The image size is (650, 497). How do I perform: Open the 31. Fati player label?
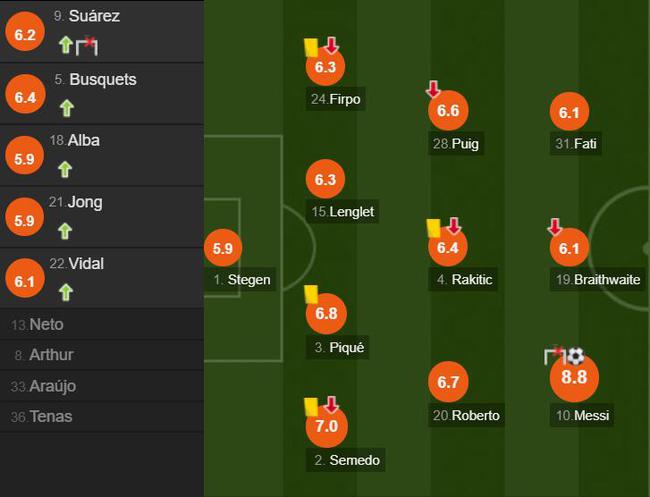(x=575, y=144)
